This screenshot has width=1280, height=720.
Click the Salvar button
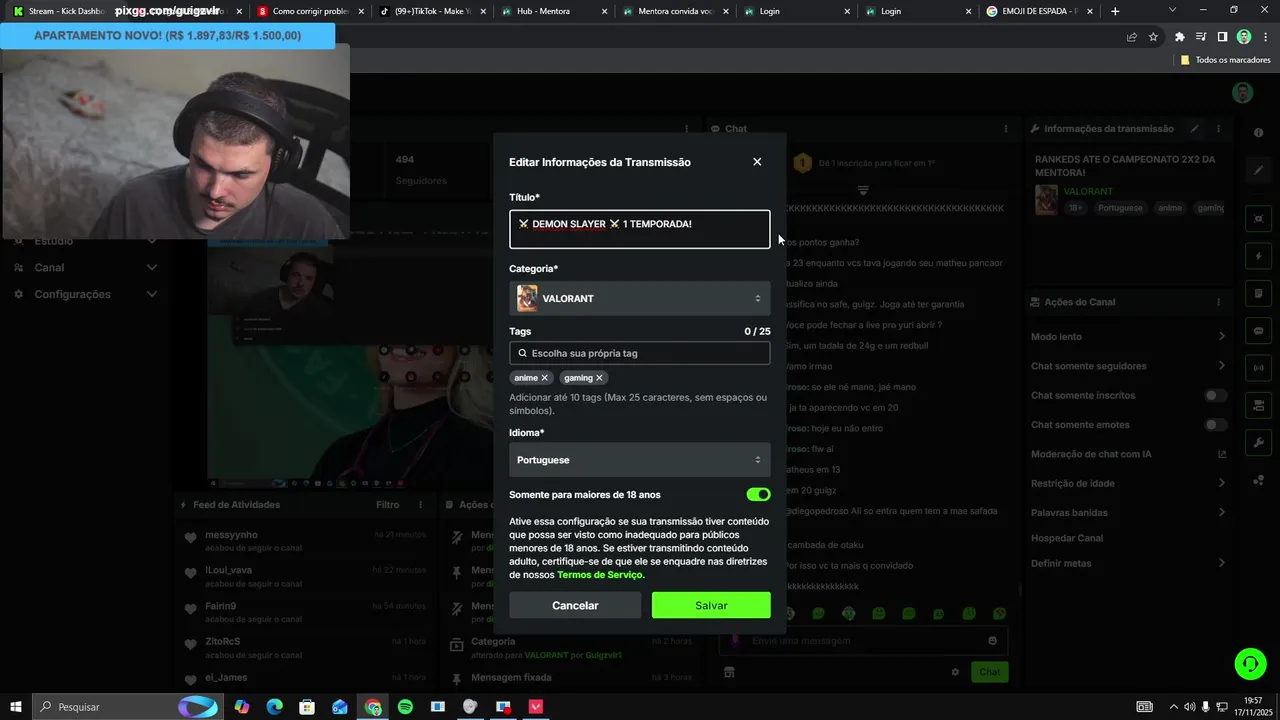click(x=711, y=605)
